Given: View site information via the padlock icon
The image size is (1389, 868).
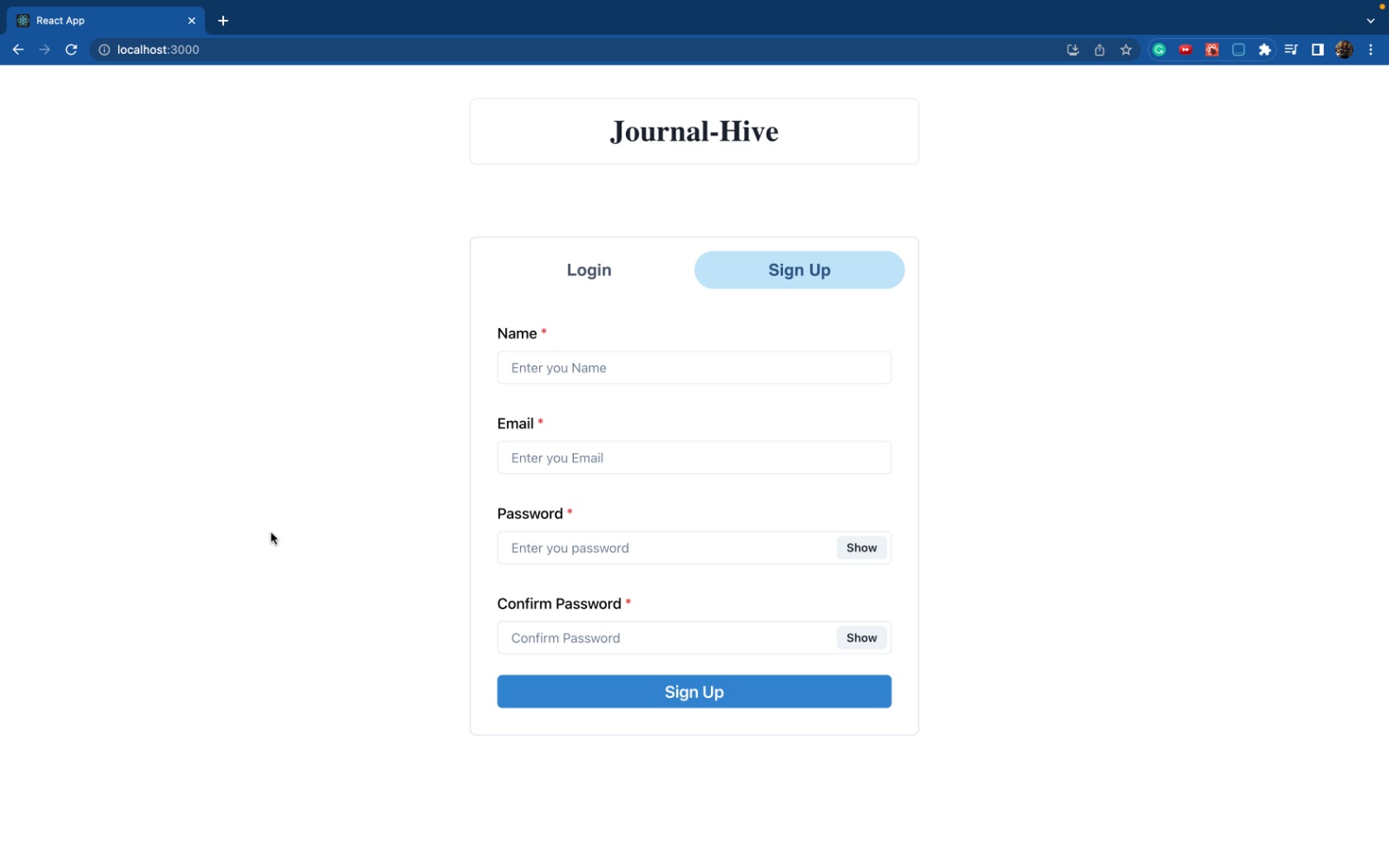Looking at the screenshot, I should (103, 49).
